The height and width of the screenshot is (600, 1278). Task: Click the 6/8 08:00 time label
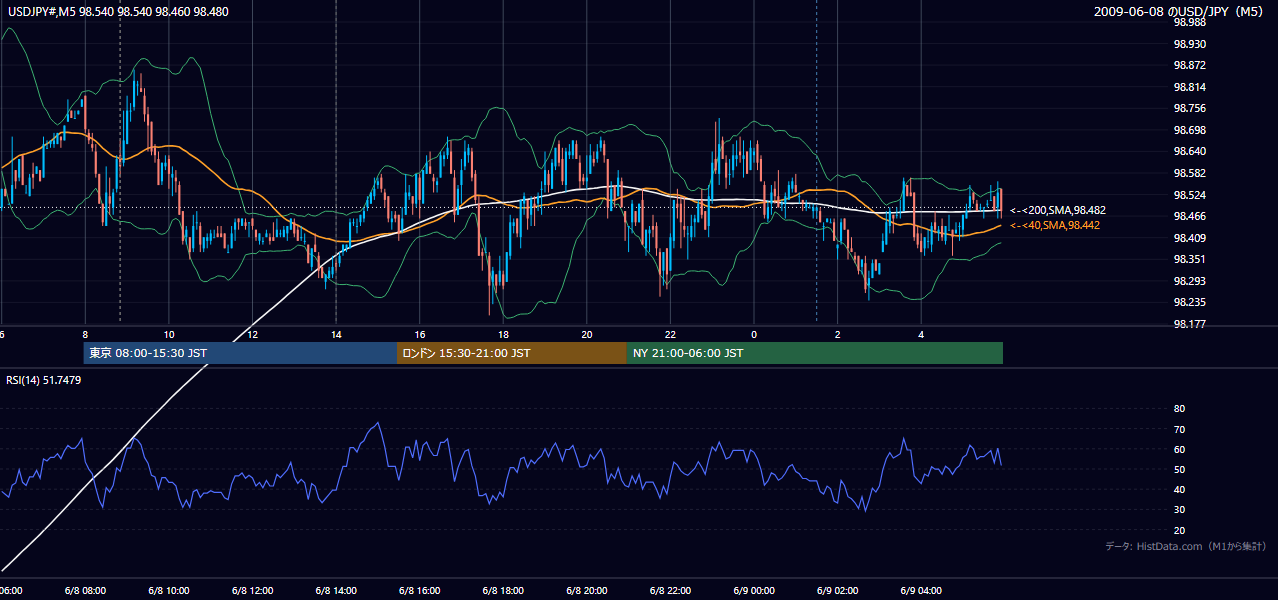[85, 591]
